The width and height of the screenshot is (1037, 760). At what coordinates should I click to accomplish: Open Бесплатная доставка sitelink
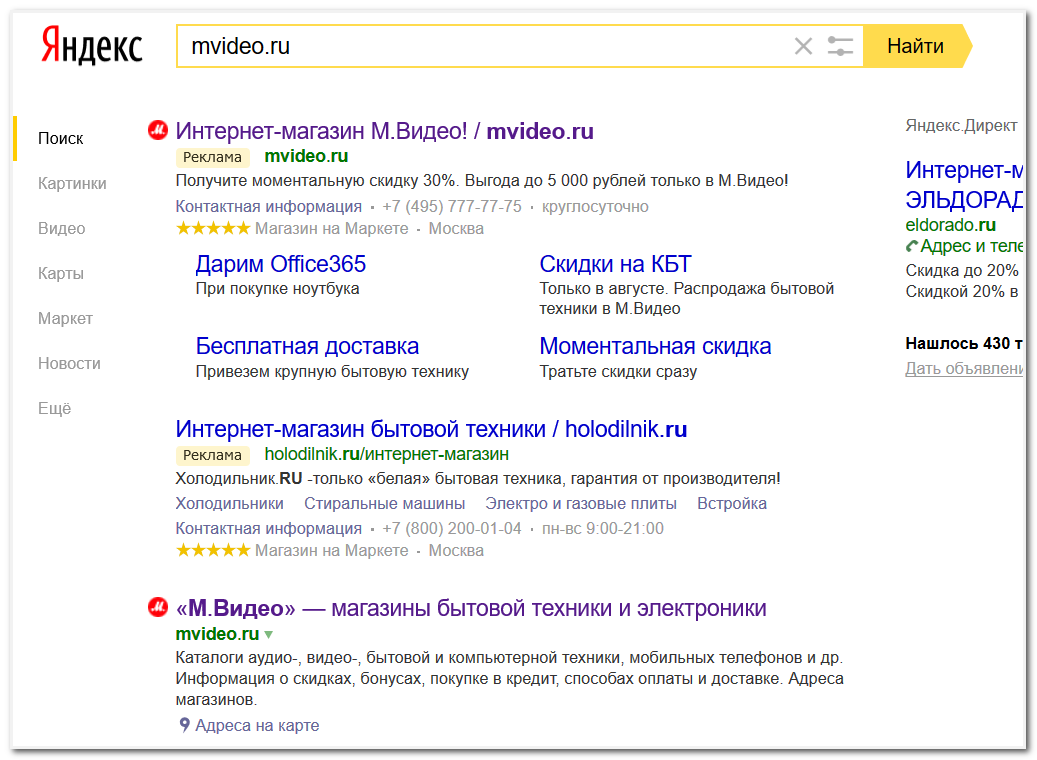coord(307,346)
